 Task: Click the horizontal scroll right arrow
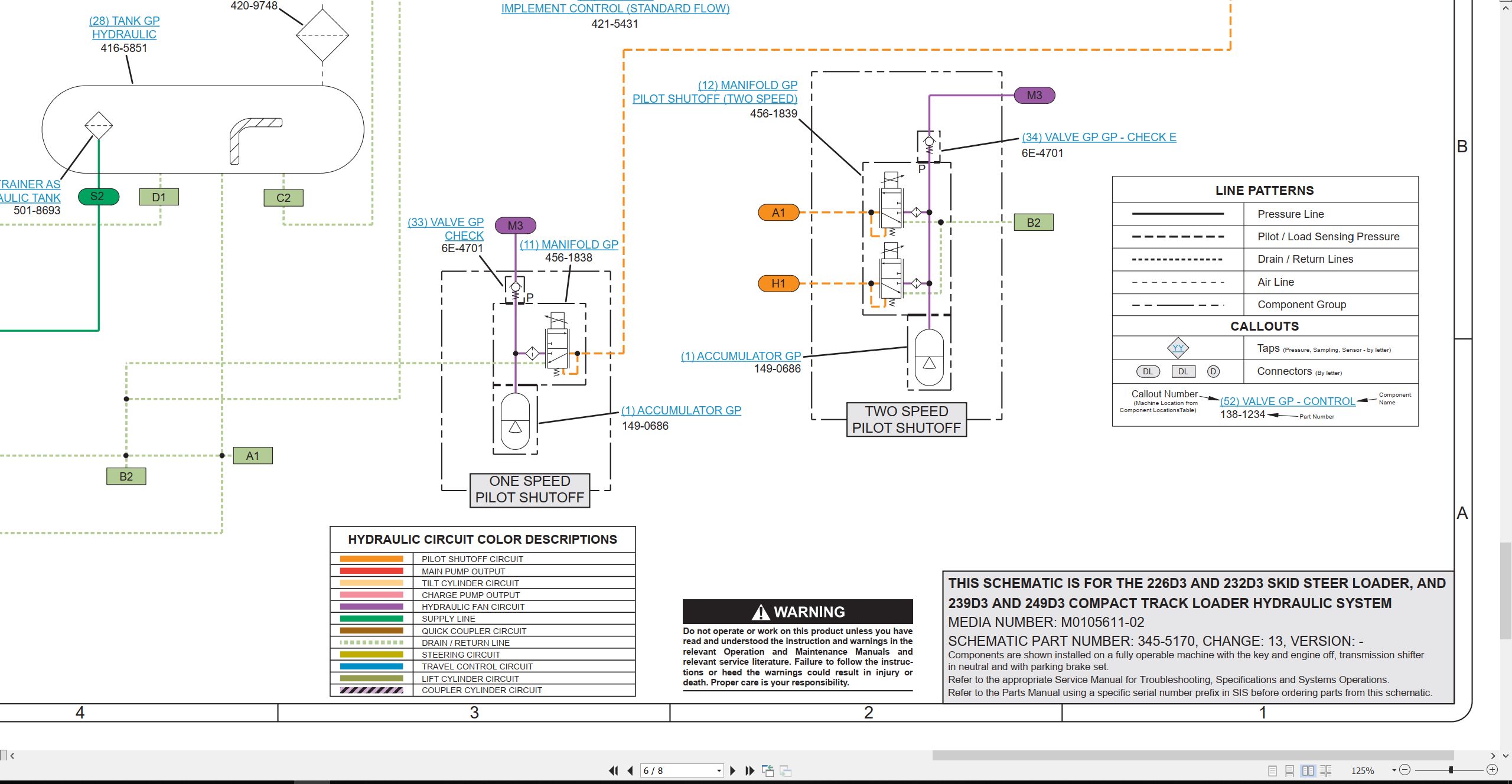1494,756
